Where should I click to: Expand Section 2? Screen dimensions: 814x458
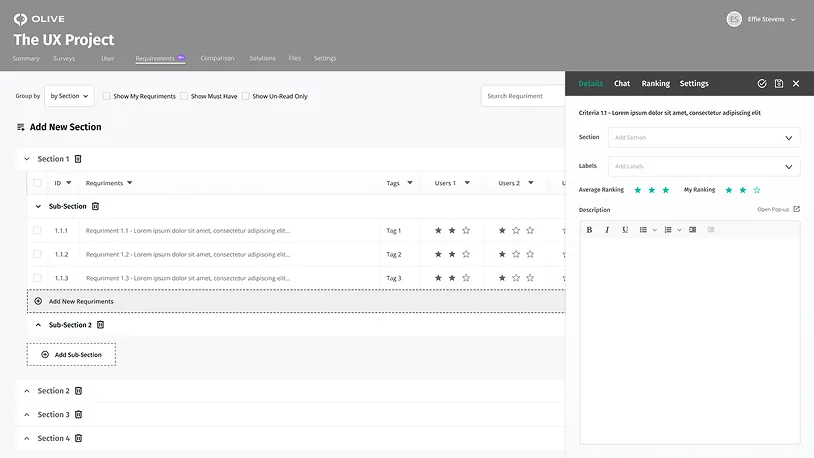[27, 390]
